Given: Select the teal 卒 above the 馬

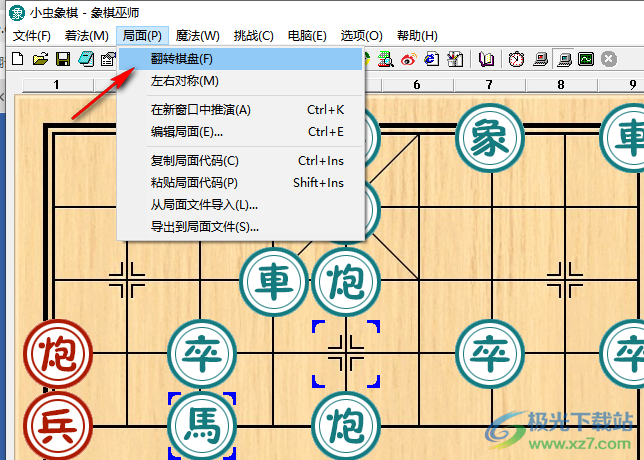Looking at the screenshot, I should [202, 353].
